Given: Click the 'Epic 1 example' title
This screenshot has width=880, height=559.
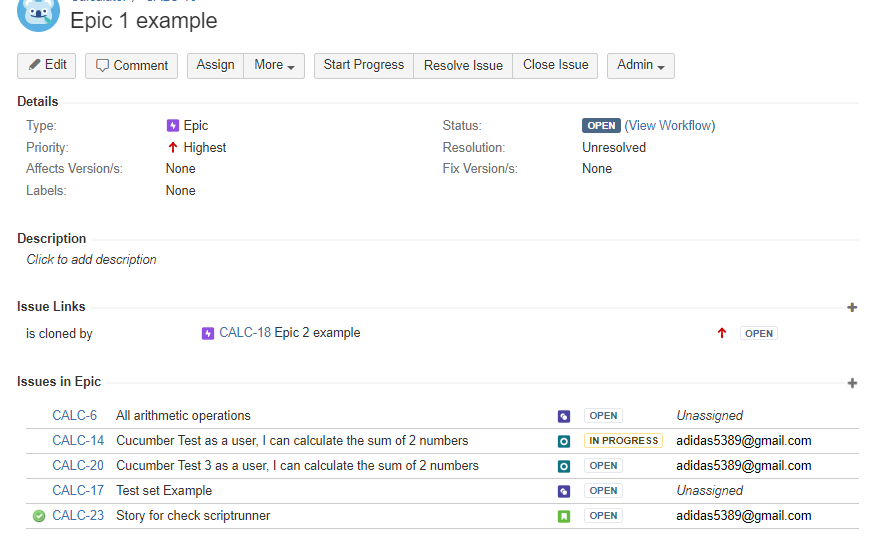Looking at the screenshot, I should click(x=144, y=21).
